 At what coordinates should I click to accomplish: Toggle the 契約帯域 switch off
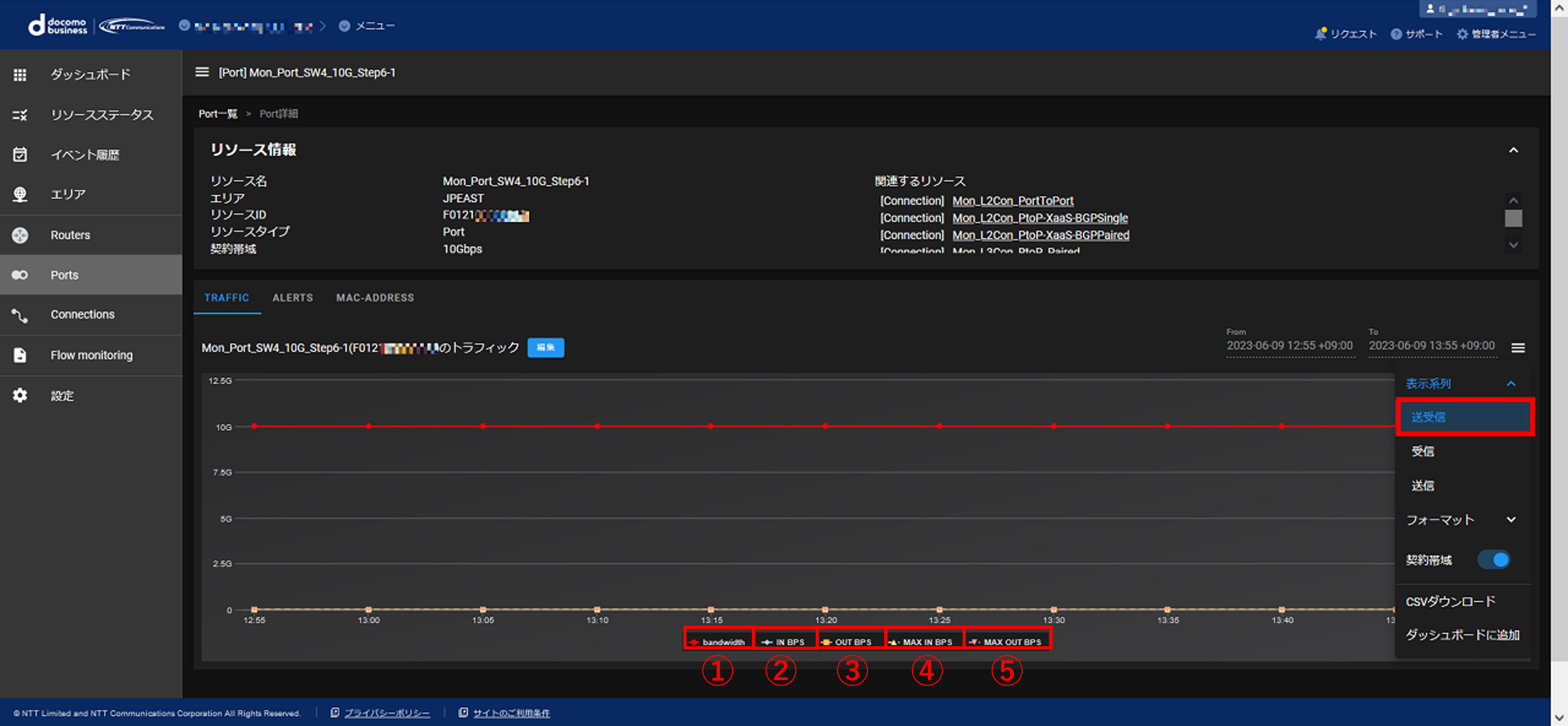coord(1494,560)
